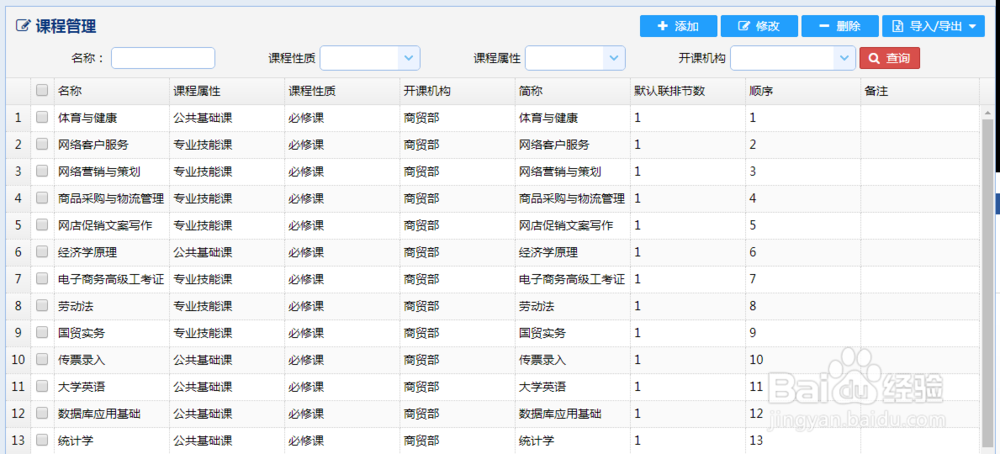Screen dimensions: 1000x454
Task: Click 电子商务高级工考证 in the 简称 column
Action: point(572,279)
